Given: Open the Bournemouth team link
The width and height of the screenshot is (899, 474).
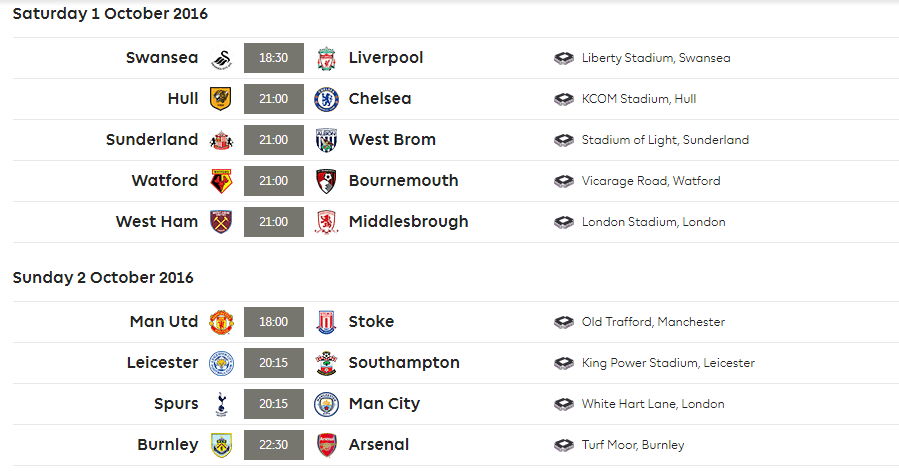Looking at the screenshot, I should (x=403, y=181).
